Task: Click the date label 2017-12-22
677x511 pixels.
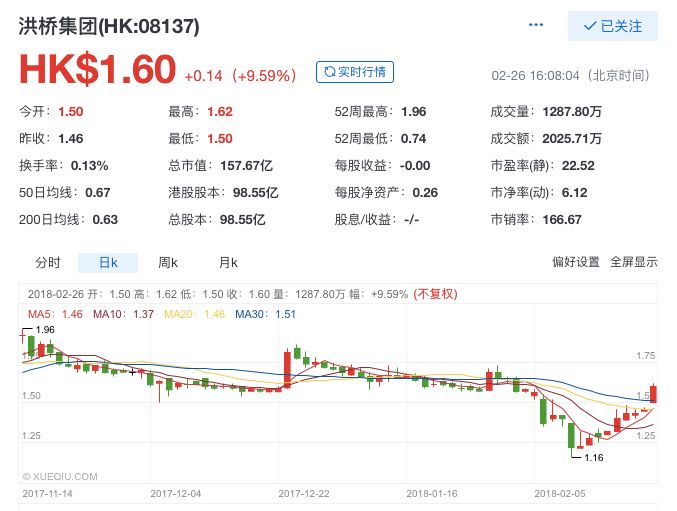Action: [x=304, y=493]
